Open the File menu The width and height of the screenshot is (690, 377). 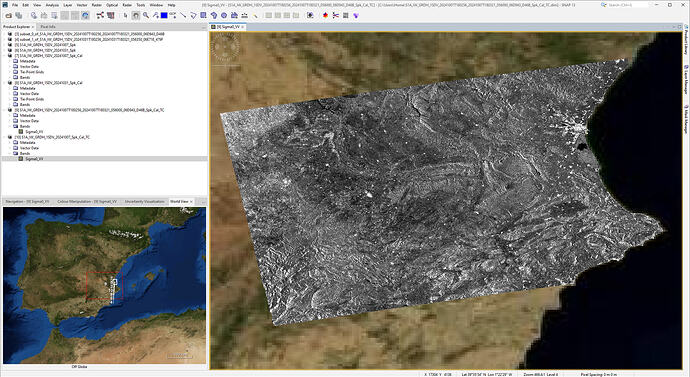(x=15, y=5)
